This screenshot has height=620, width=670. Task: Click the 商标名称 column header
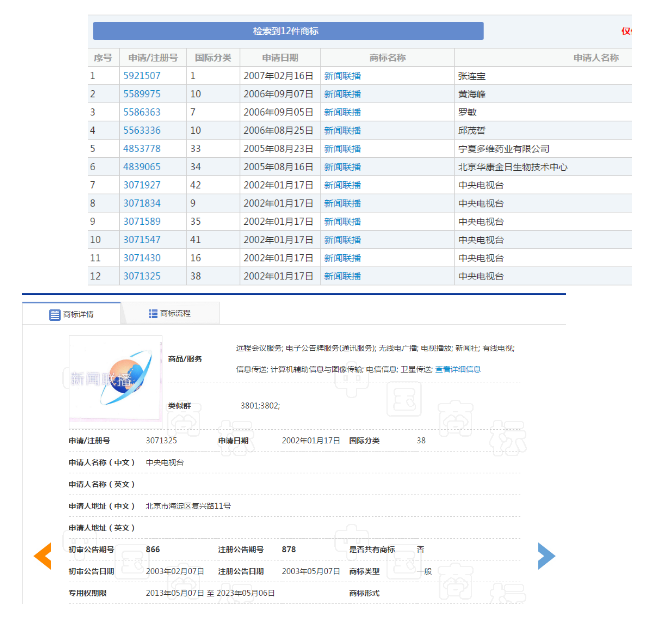point(387,58)
